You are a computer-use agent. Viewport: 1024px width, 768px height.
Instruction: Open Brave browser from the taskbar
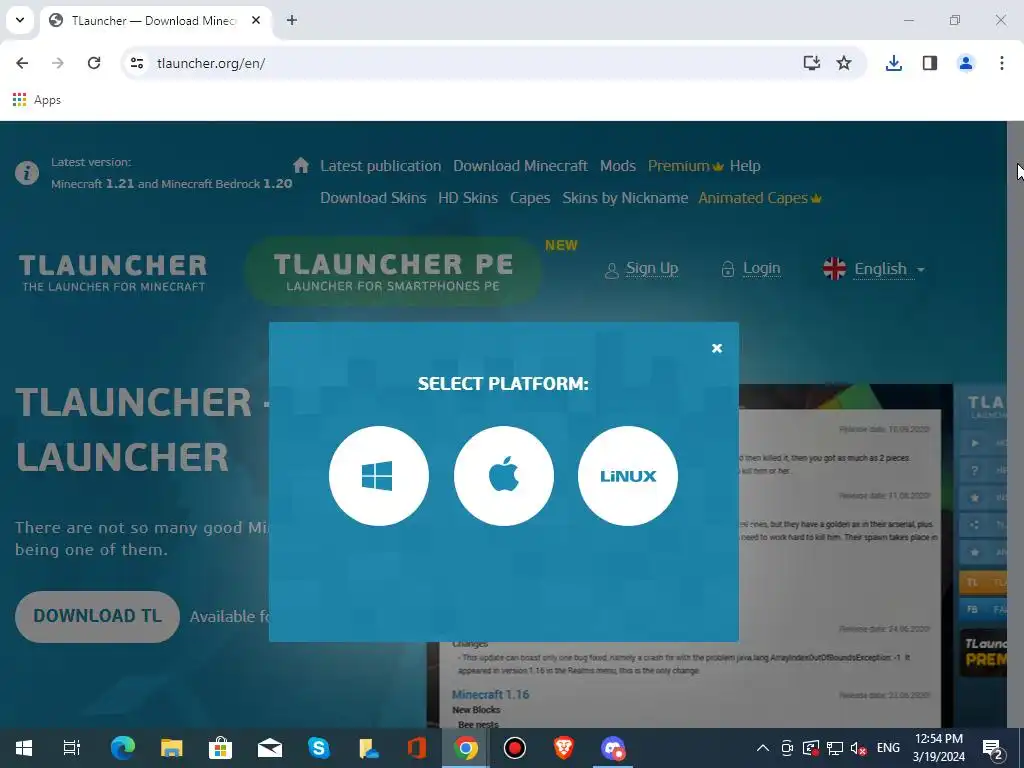(564, 748)
